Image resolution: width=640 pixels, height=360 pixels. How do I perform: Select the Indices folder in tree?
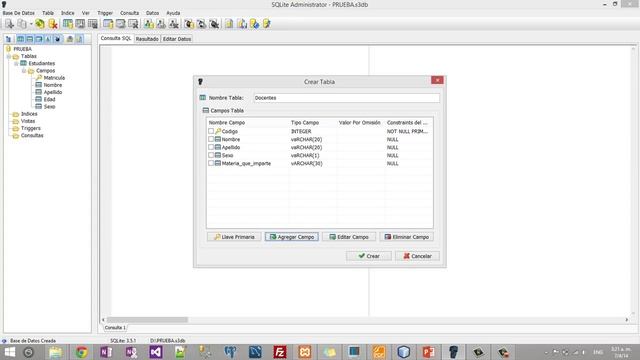tap(29, 114)
